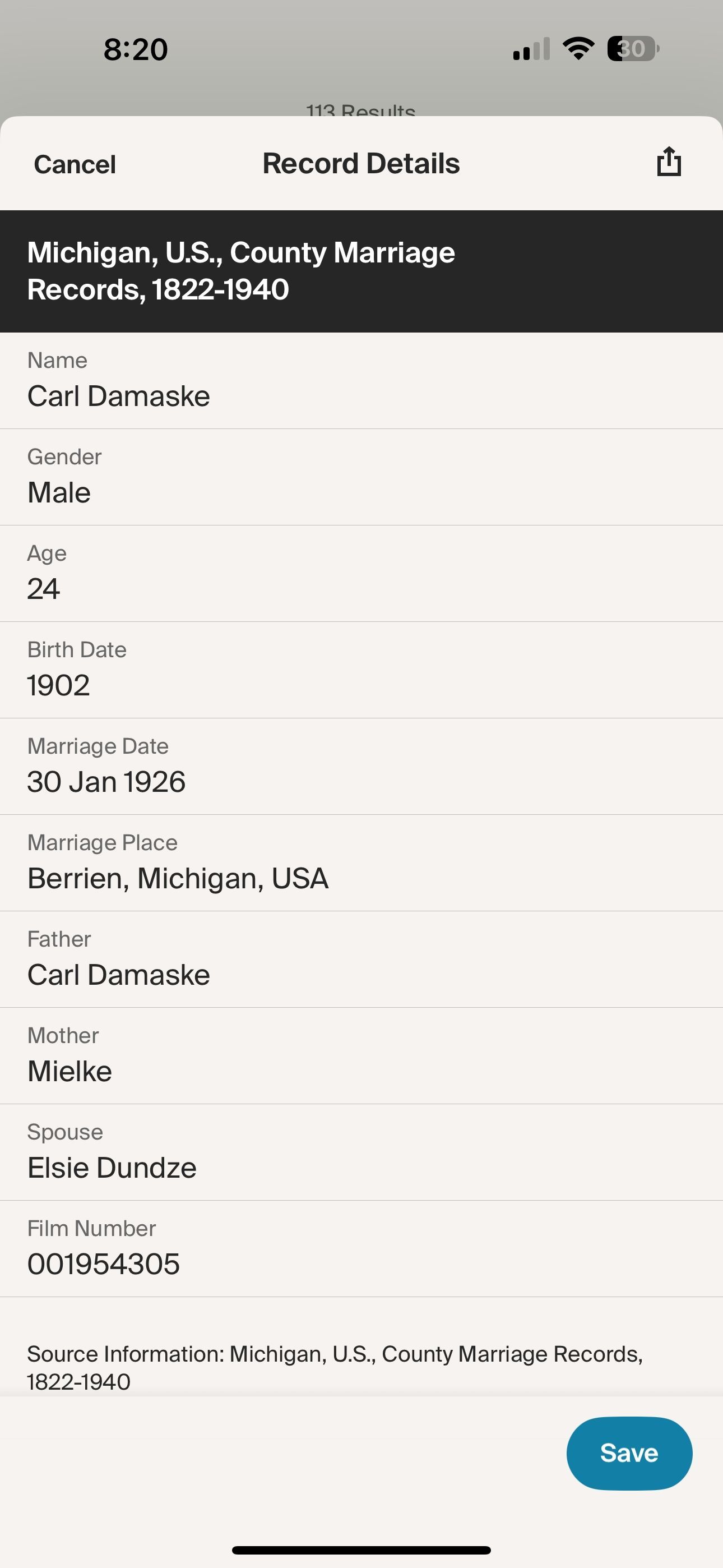Tap the cellular signal bars icon
Screen dimensions: 723x1568
click(x=531, y=49)
